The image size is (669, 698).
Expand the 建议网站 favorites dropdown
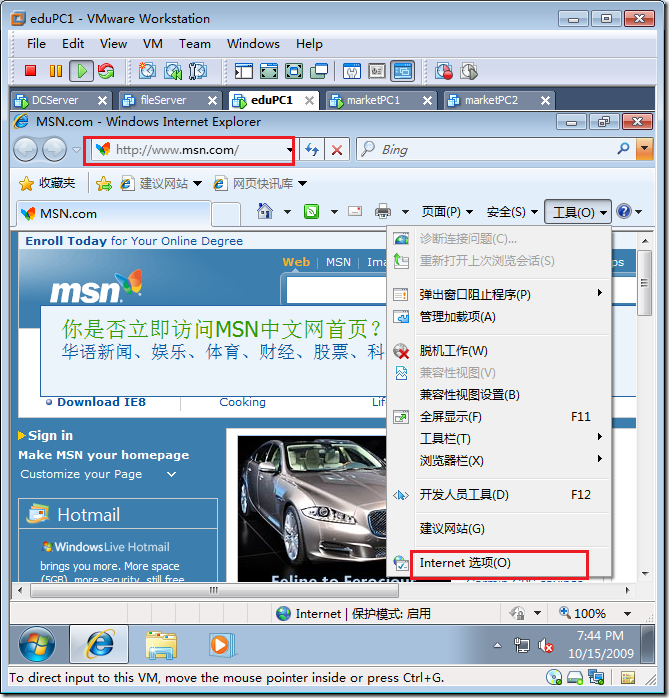198,183
